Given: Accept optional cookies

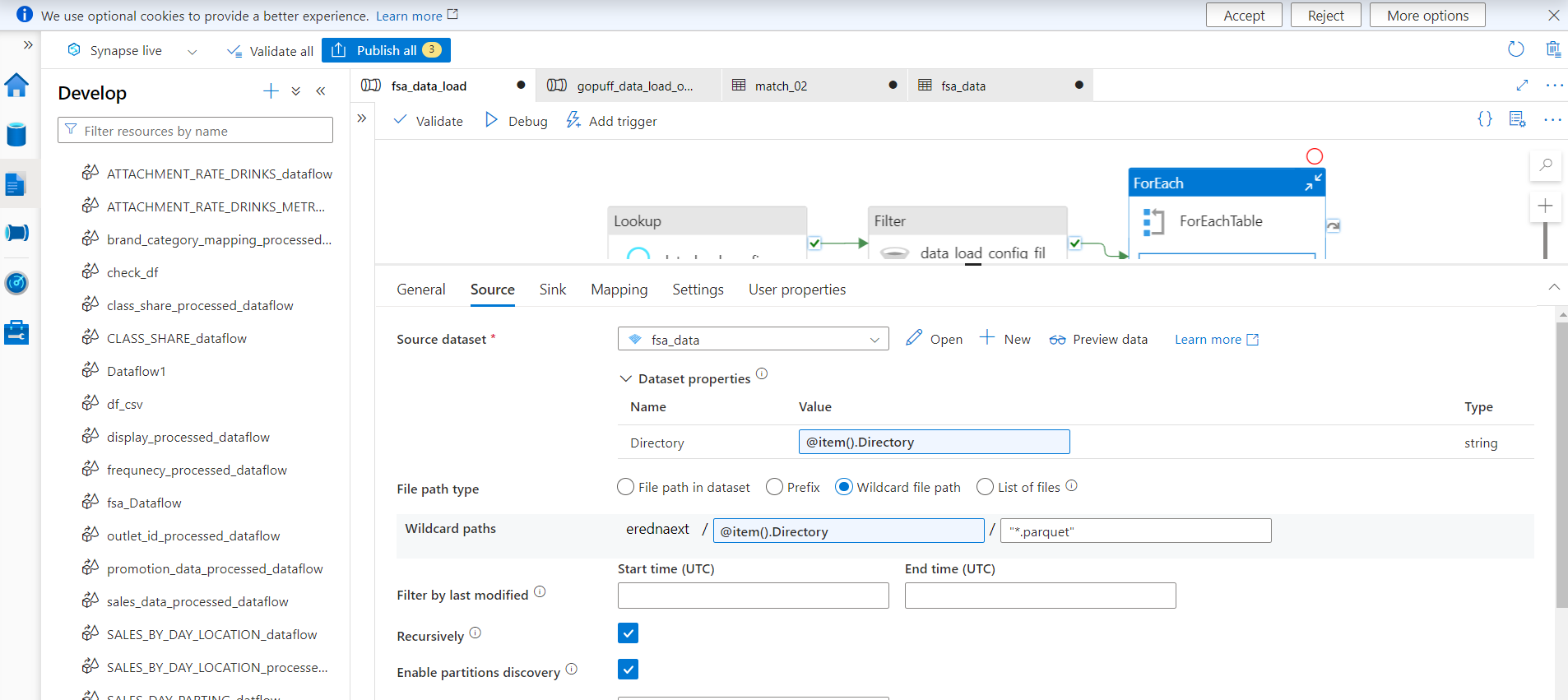Looking at the screenshot, I should click(1244, 15).
